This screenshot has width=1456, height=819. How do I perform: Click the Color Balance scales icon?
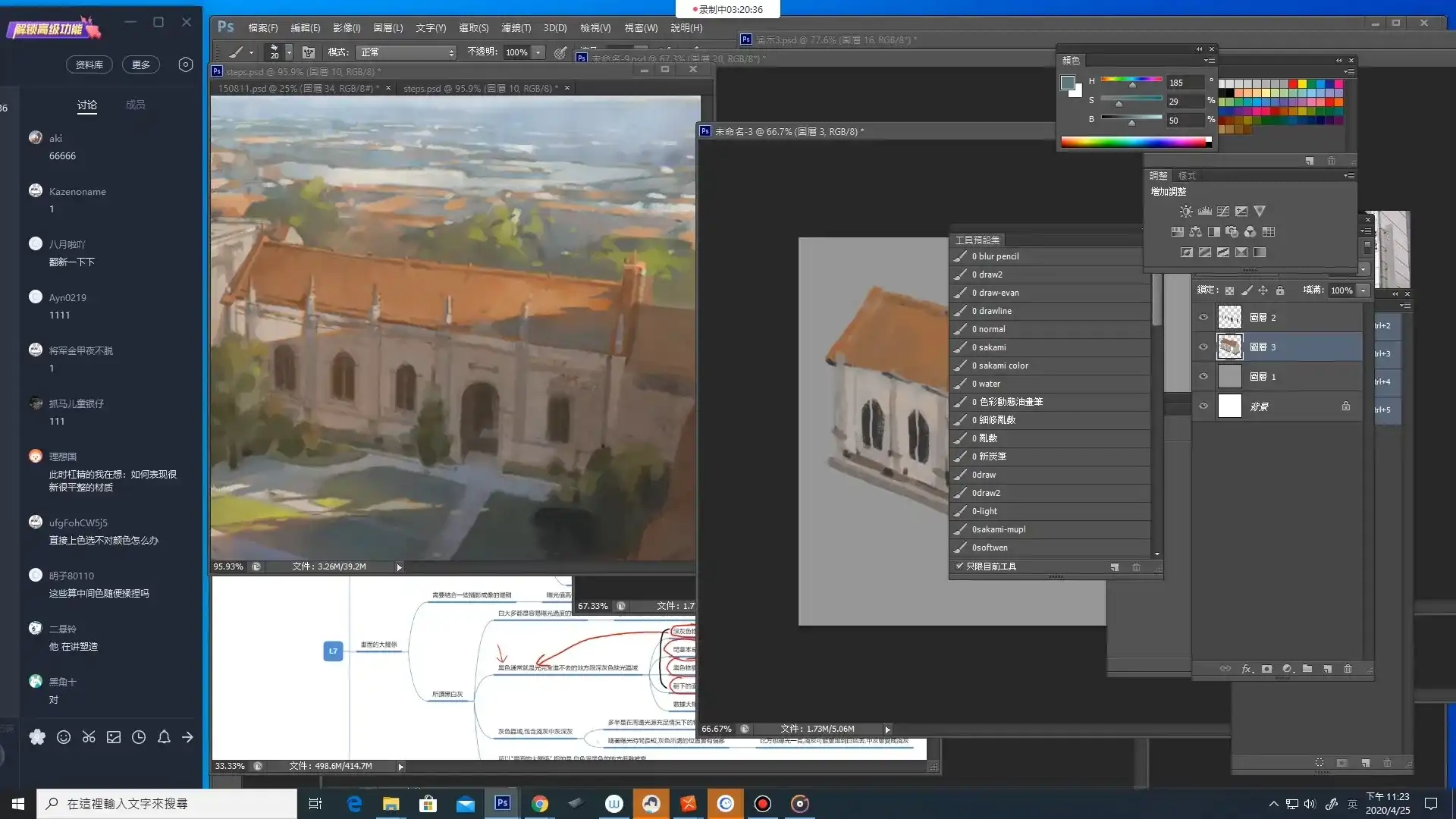coord(1195,232)
